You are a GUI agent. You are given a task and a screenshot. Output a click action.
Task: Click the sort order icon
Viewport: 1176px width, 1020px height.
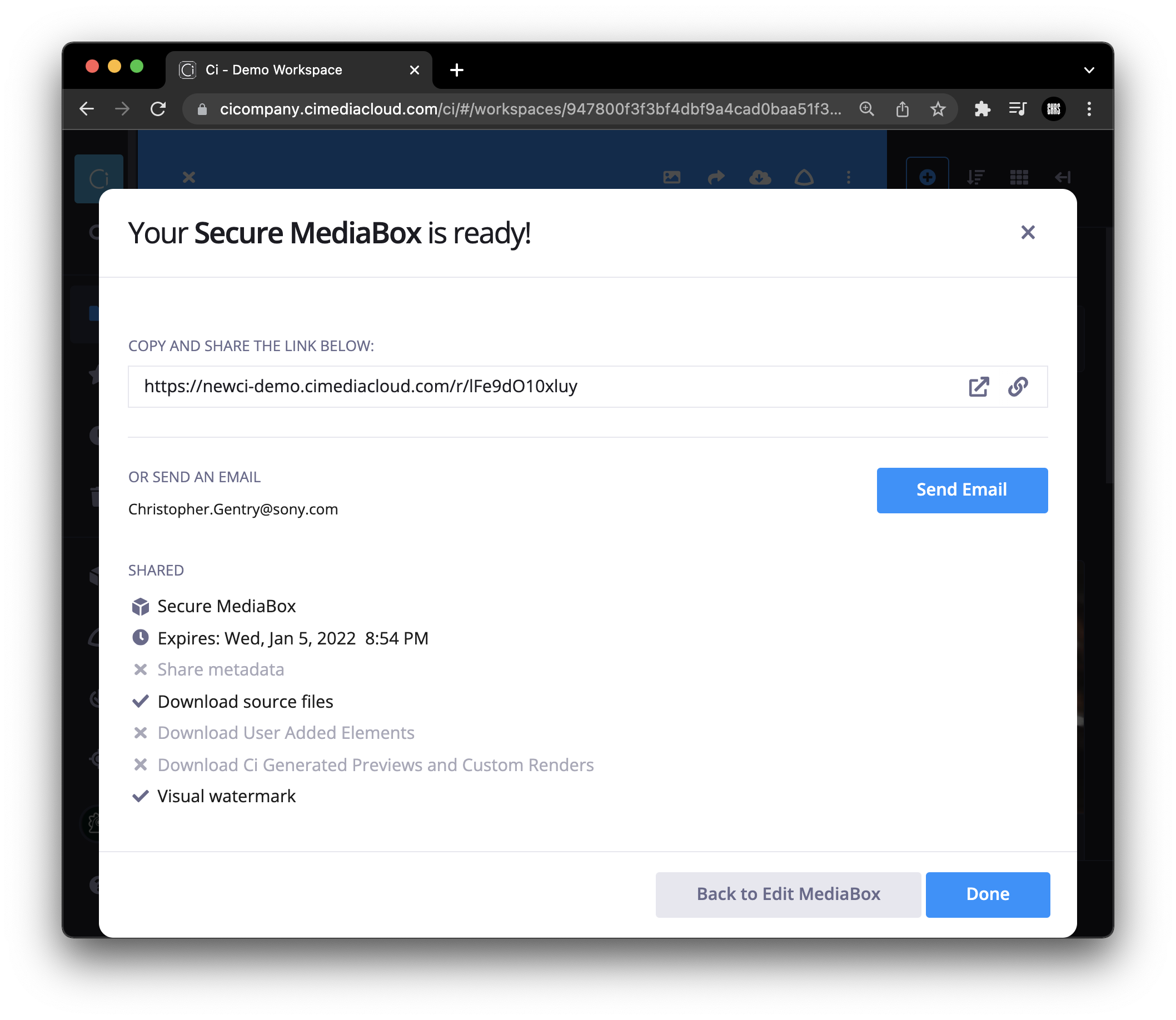975,177
